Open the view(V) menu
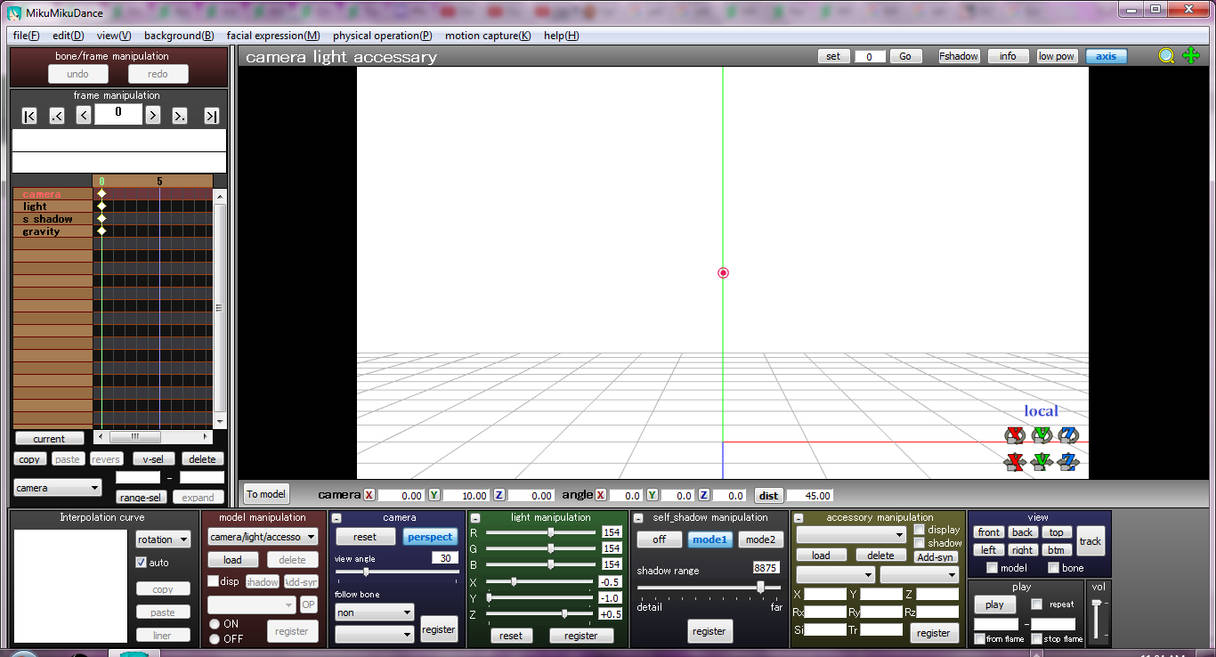This screenshot has height=657, width=1216. 114,35
